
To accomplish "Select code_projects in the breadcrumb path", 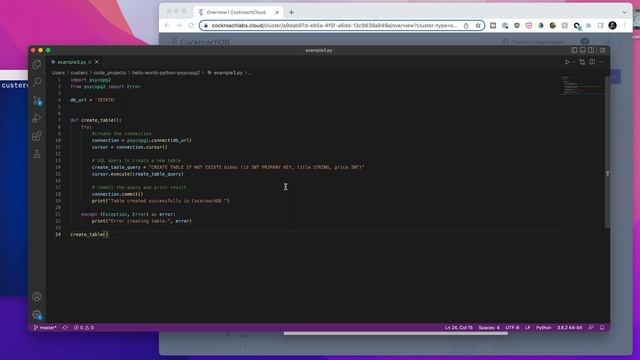I will coord(110,73).
